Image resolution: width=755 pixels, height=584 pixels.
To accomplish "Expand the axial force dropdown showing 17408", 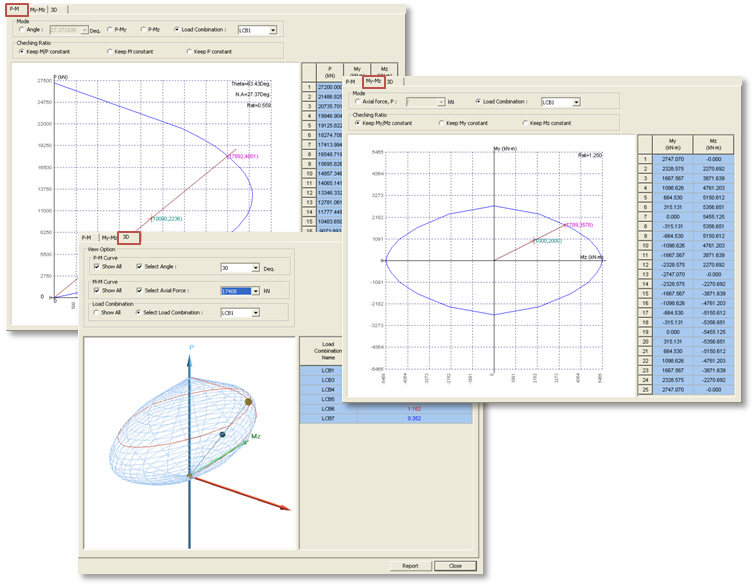I will pos(254,291).
